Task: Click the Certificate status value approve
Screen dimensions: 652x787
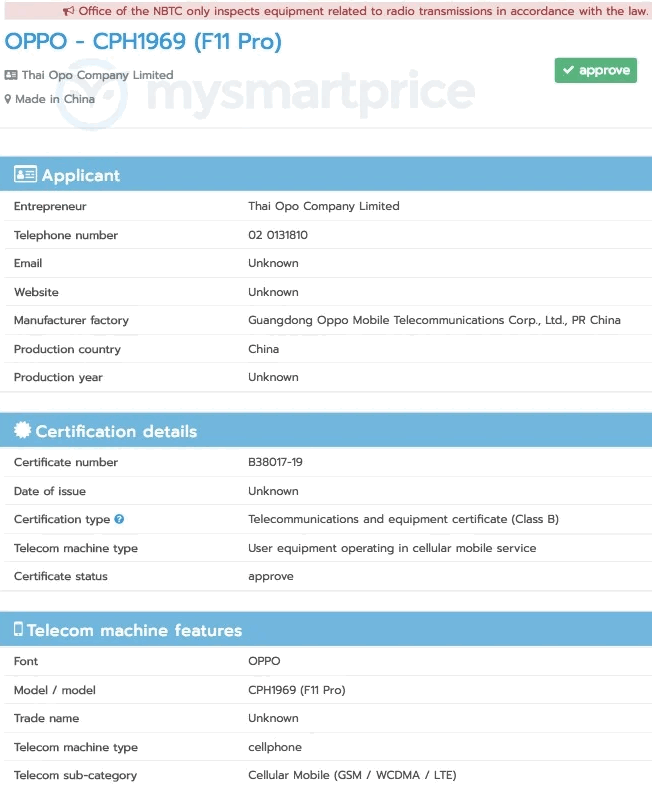Action: (x=271, y=577)
